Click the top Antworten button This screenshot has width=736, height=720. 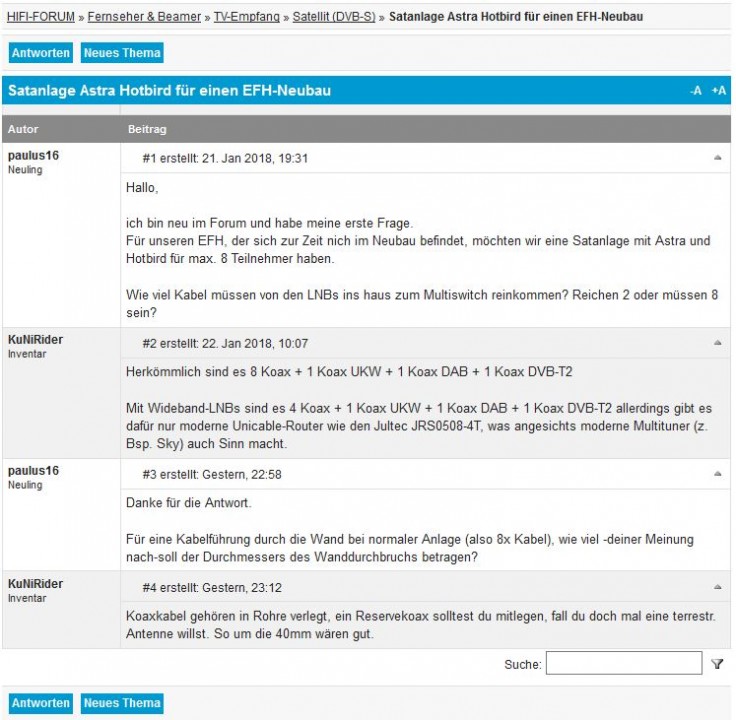tap(41, 53)
